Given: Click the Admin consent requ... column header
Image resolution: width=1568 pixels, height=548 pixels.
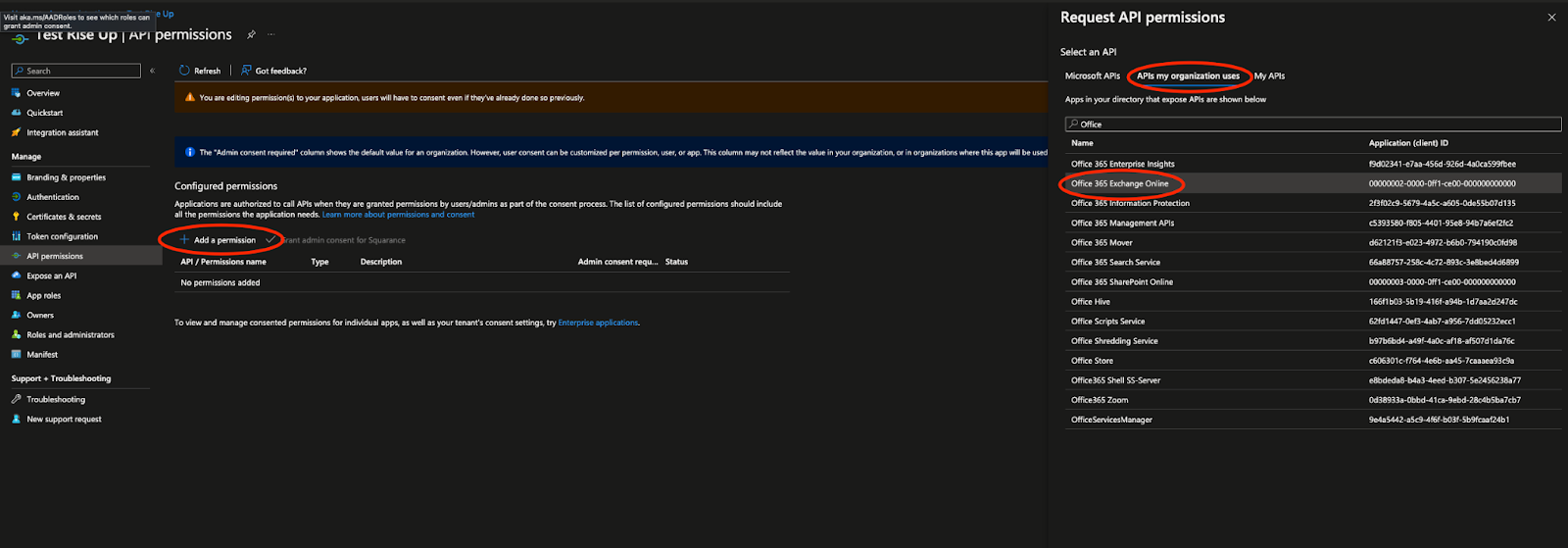Looking at the screenshot, I should (617, 262).
